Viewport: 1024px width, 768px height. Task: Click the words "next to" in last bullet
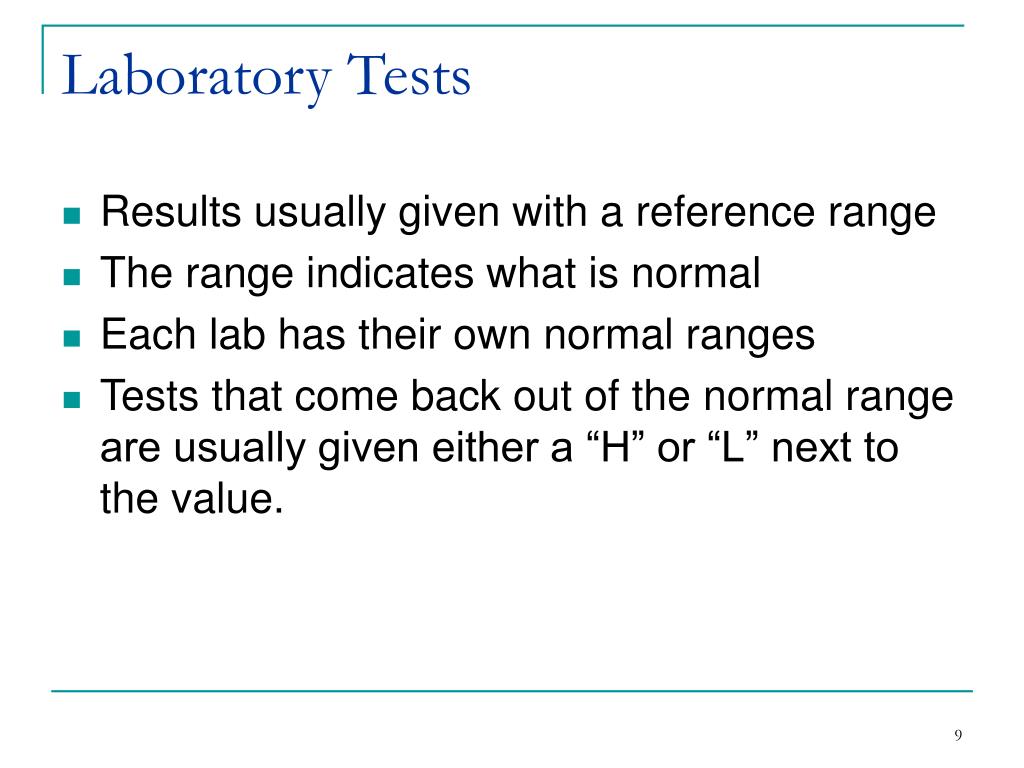(835, 448)
